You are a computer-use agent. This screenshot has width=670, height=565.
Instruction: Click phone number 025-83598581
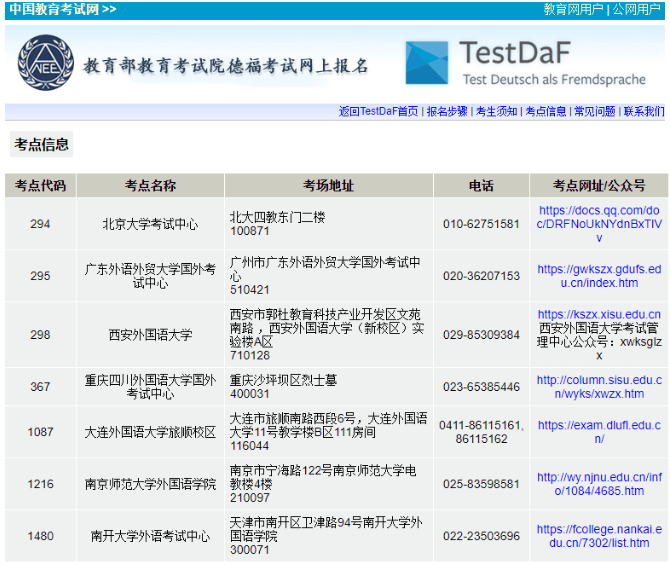481,484
